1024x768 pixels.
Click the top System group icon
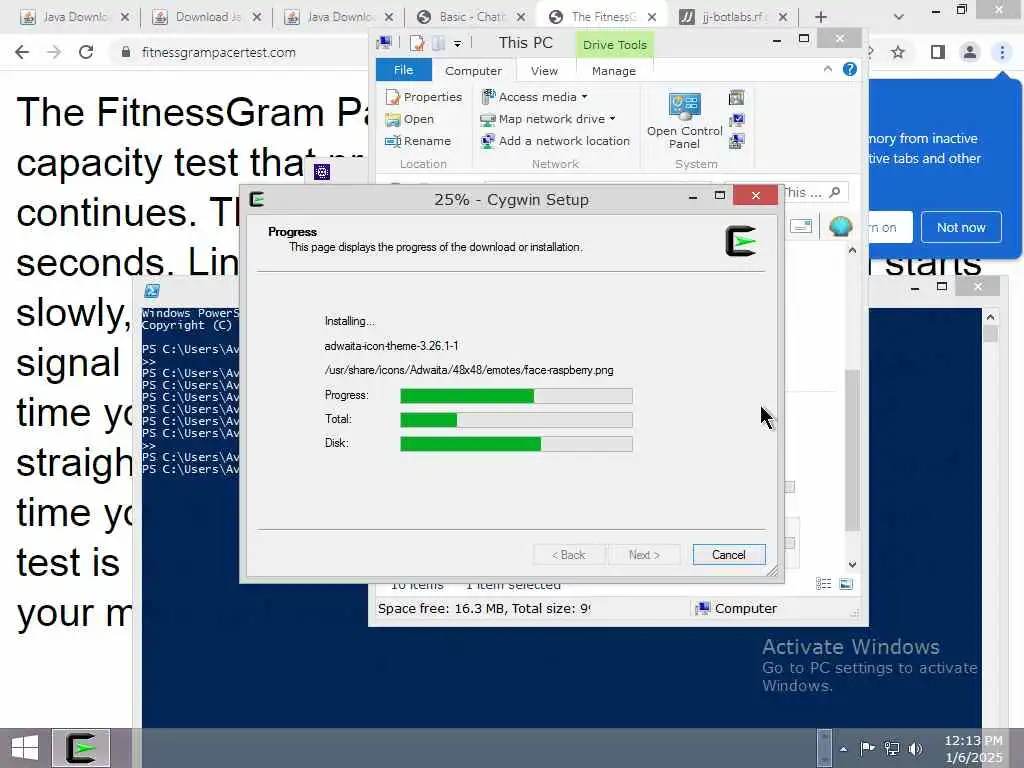[x=737, y=98]
